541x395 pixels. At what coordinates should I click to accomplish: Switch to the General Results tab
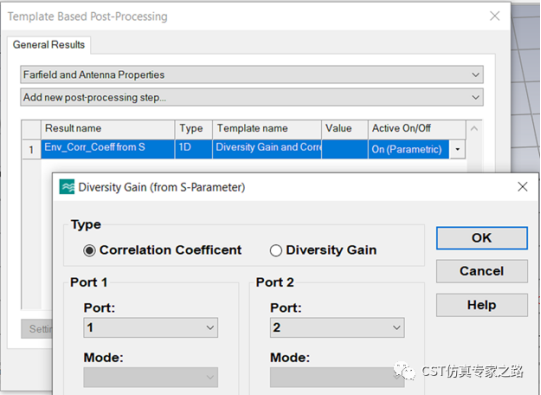click(49, 45)
